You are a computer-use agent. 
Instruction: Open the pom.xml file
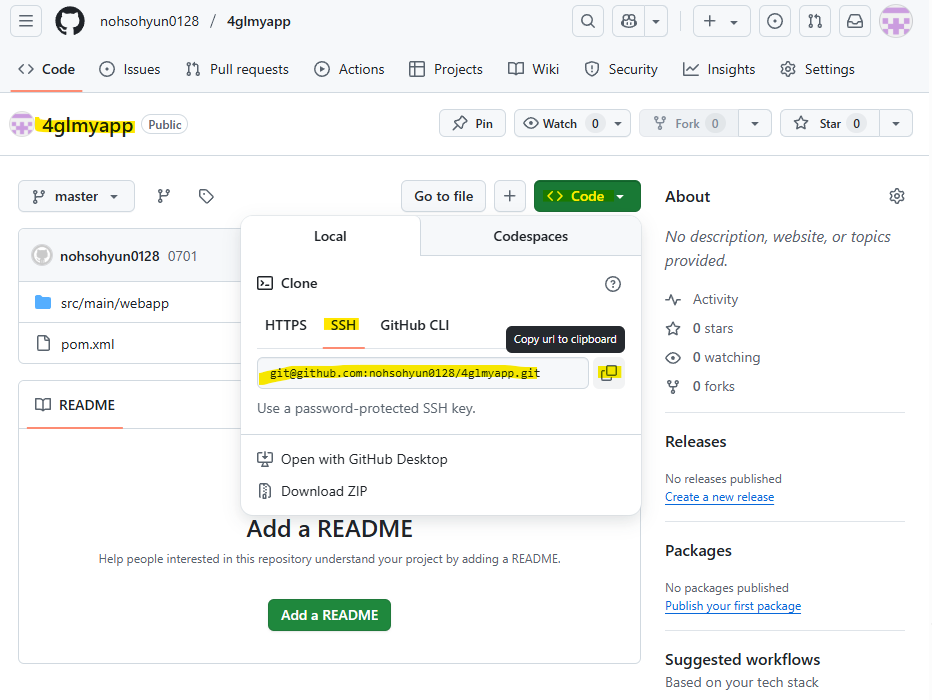pyautogui.click(x=87, y=344)
